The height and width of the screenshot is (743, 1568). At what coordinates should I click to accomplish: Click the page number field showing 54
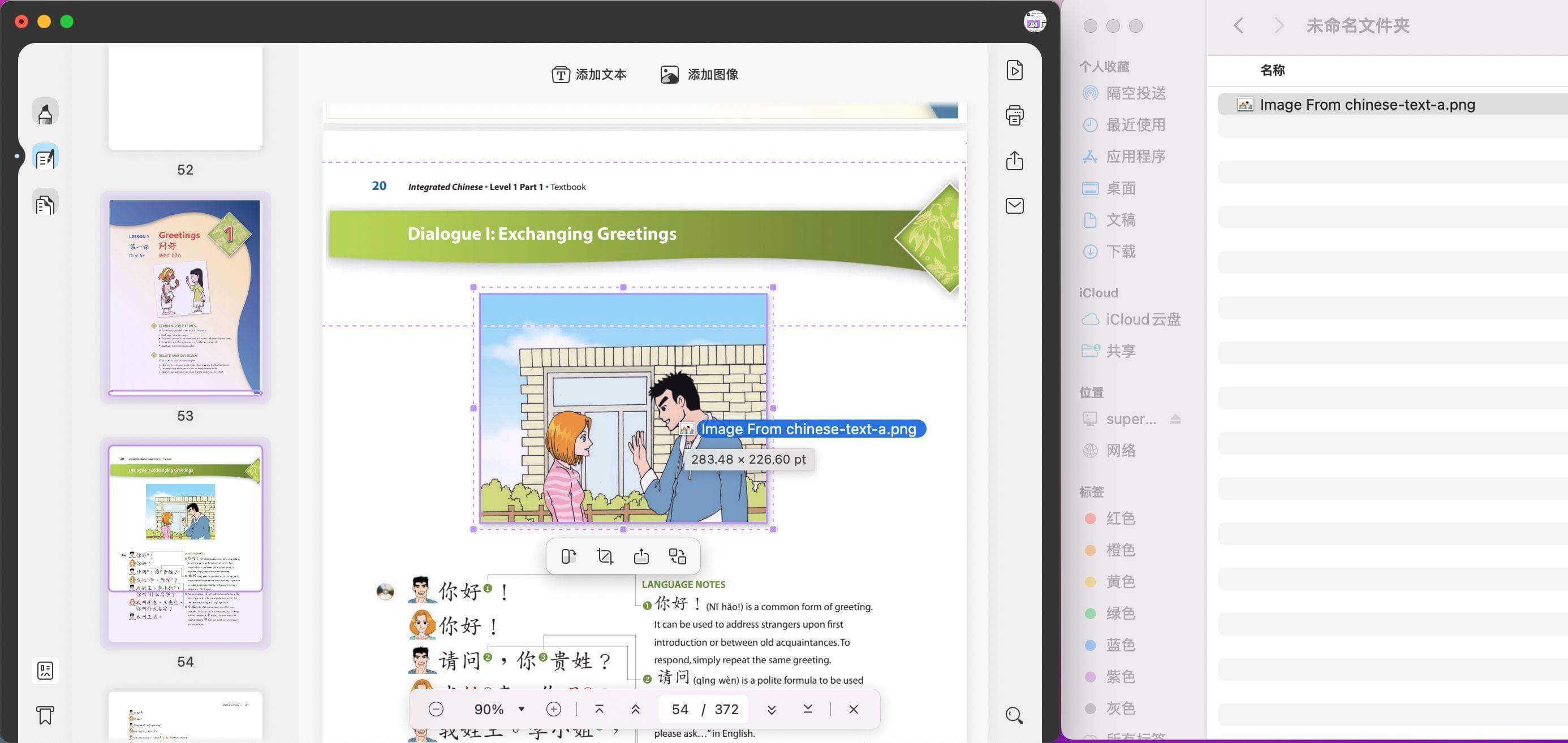(x=680, y=709)
